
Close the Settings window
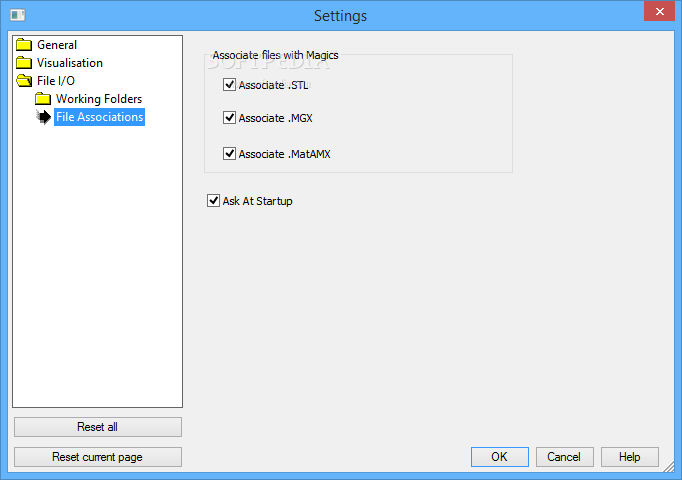tap(659, 11)
